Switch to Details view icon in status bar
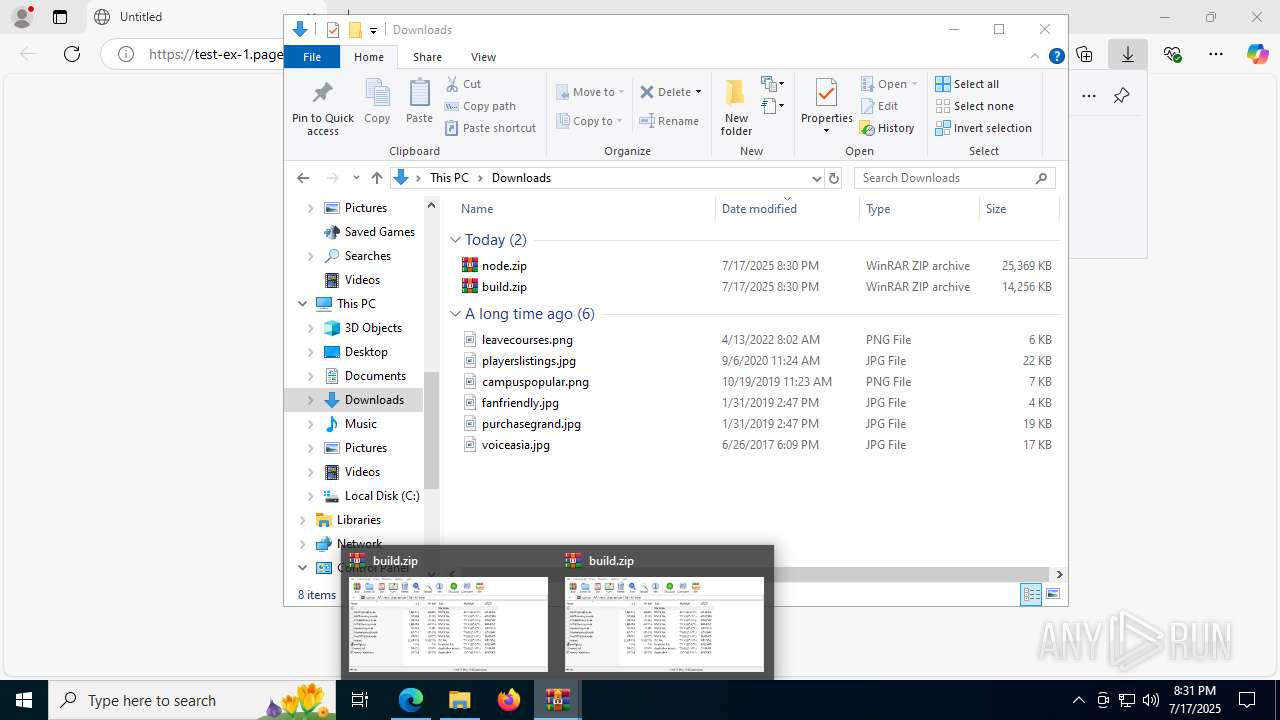 pos(1031,594)
